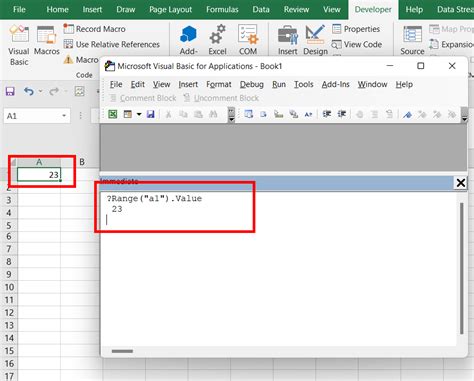Expand the Insert UserForm dropdown arrow in VBA toolbar
The width and height of the screenshot is (474, 381).
coord(139,114)
